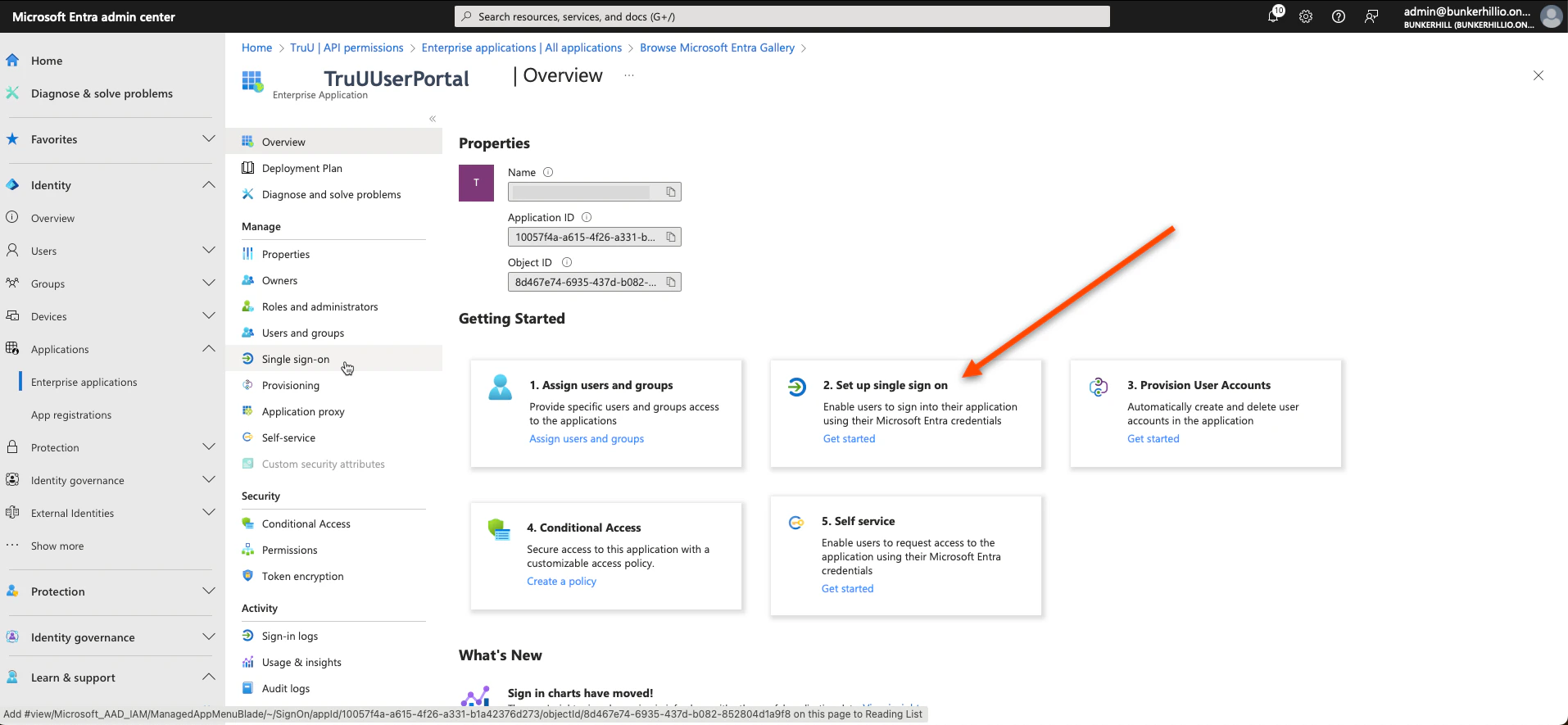Click the Assign users and groups link
This screenshot has width=1568, height=725.
pos(587,438)
